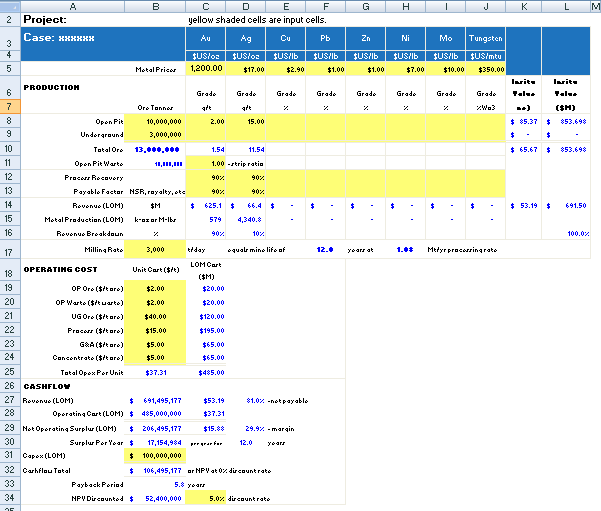
Task: Click 5.0% discount rate input cell
Action: 206,498
